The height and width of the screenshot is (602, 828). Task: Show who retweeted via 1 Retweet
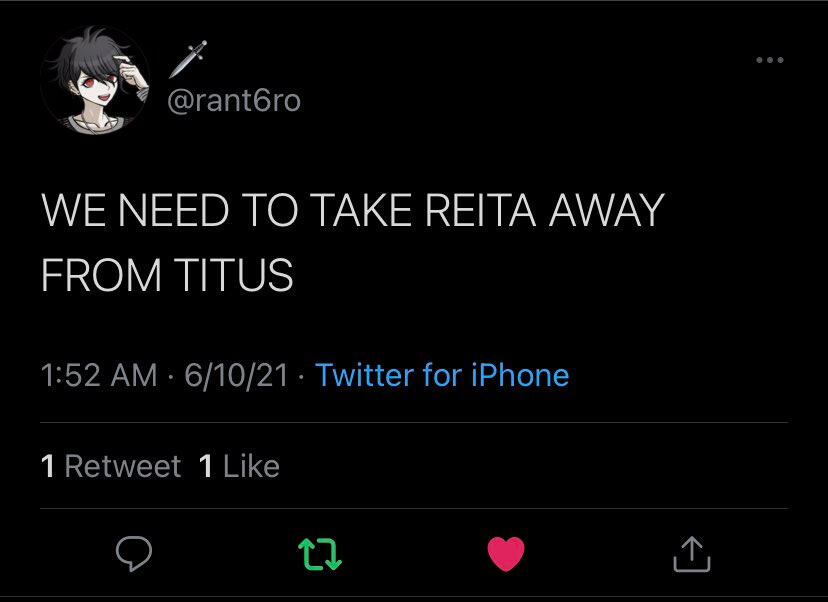pyautogui.click(x=111, y=466)
